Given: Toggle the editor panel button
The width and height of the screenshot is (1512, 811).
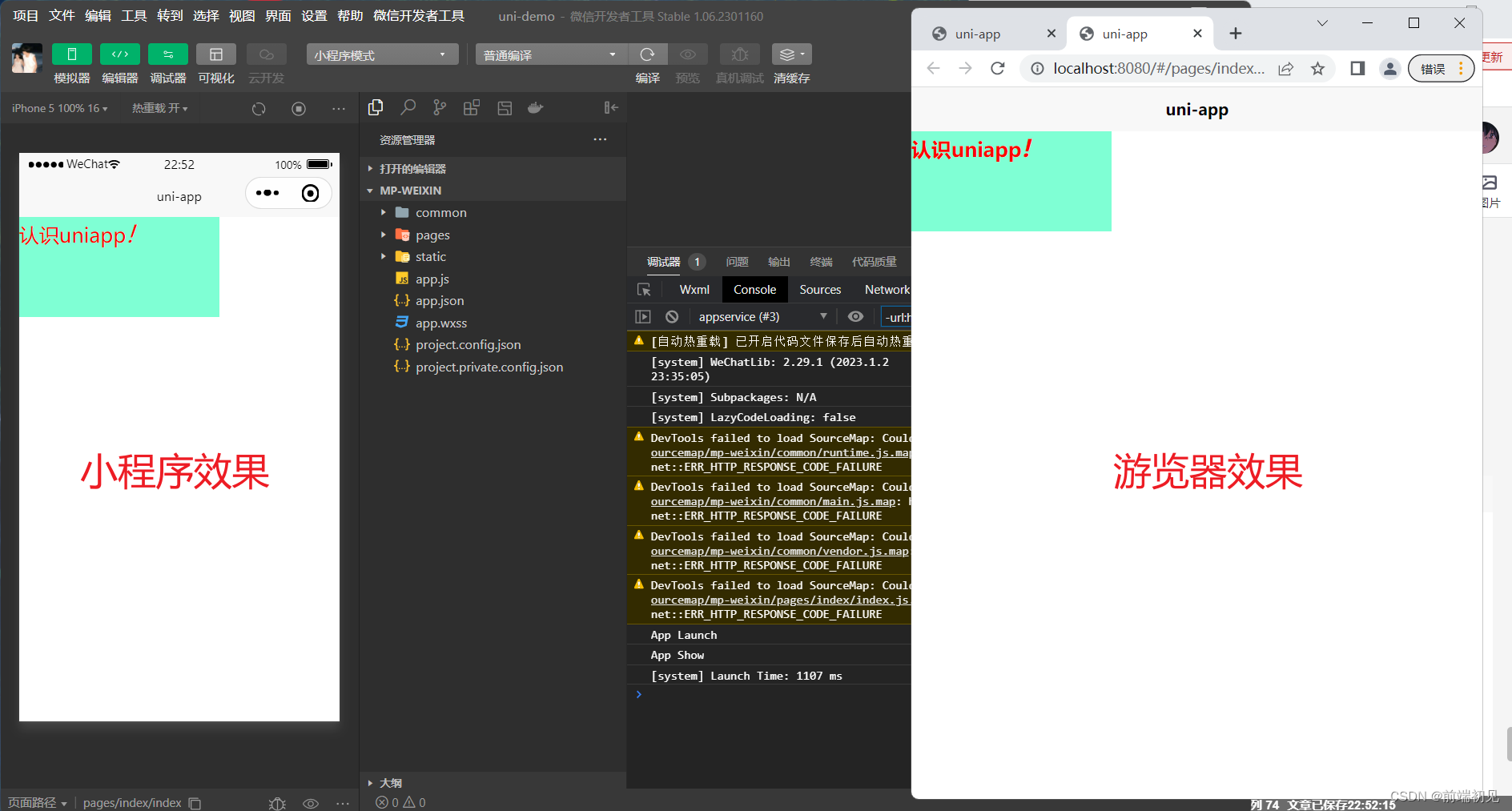Looking at the screenshot, I should point(119,54).
